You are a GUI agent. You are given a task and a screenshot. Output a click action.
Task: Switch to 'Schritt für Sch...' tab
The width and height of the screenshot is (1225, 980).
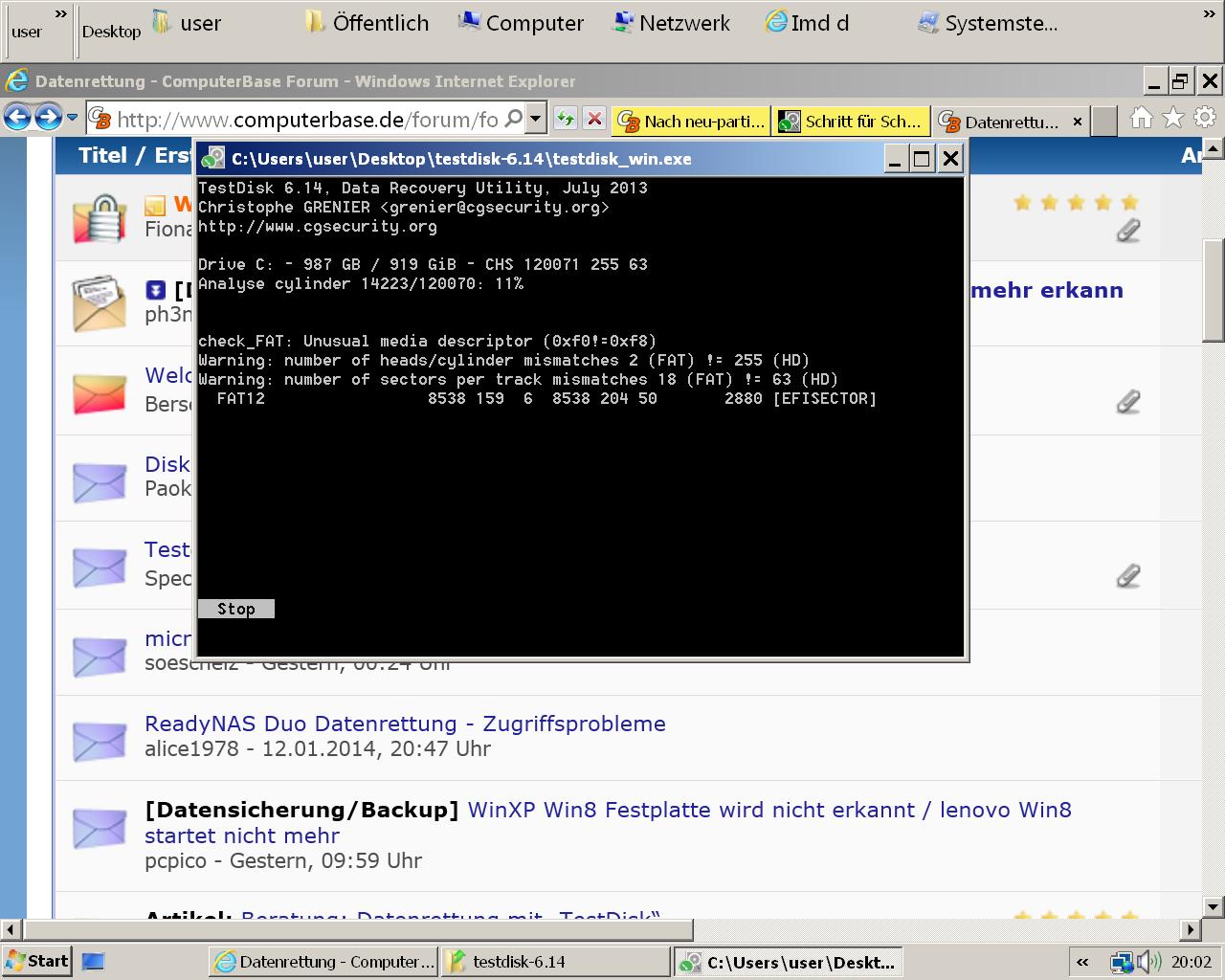pos(851,121)
